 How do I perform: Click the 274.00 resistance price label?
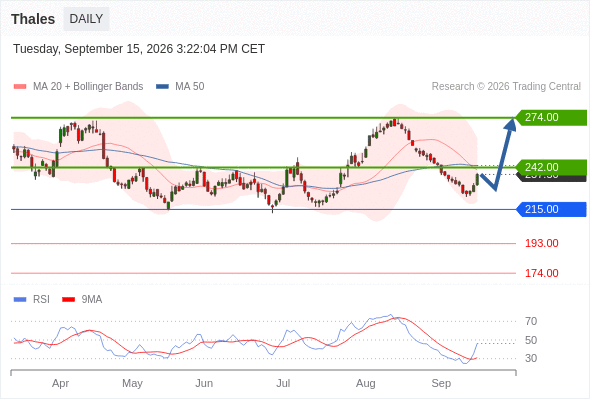click(551, 117)
